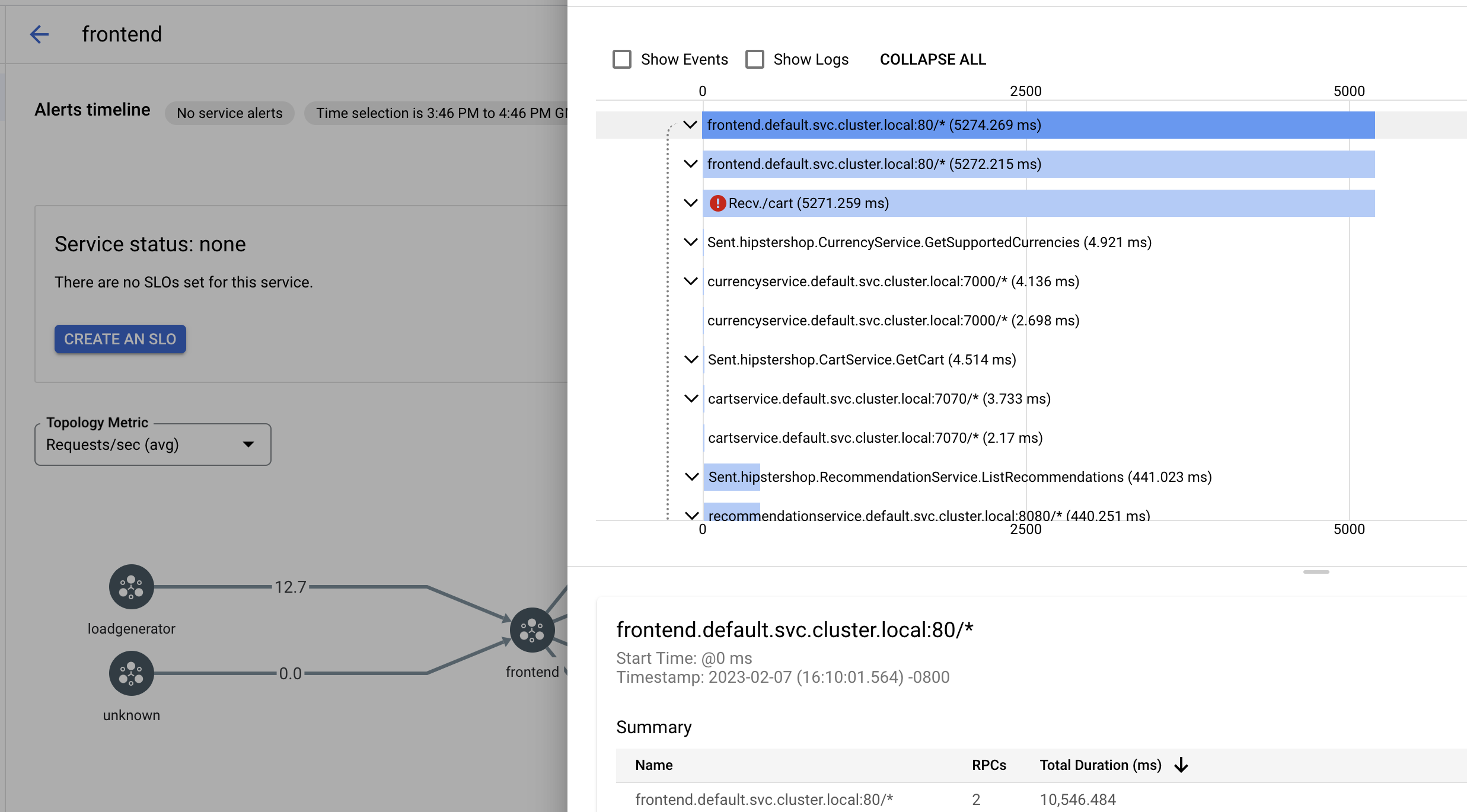The image size is (1467, 812).
Task: Click CREATE AN SLO button
Action: (x=120, y=338)
